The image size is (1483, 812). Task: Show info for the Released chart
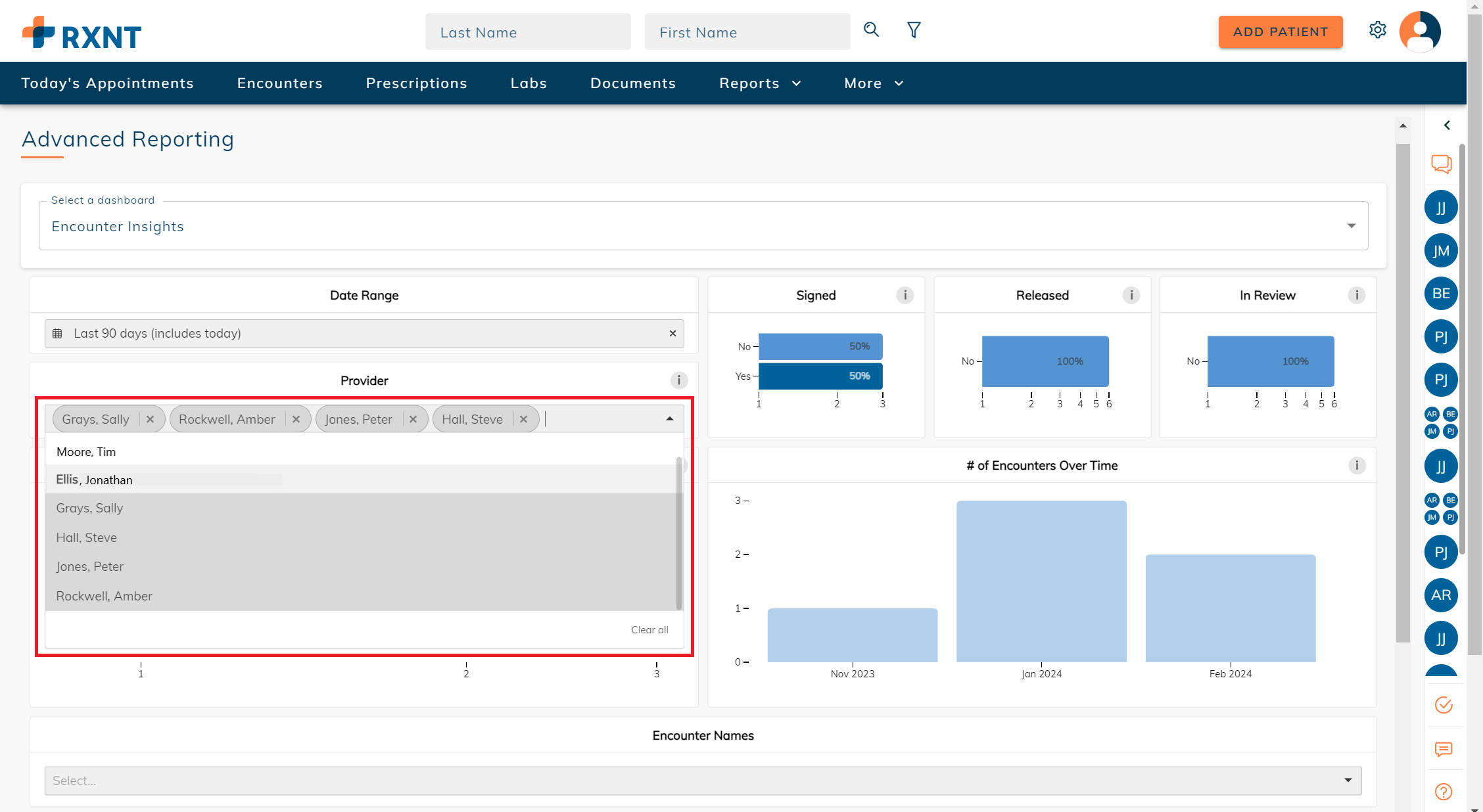[x=1131, y=295]
